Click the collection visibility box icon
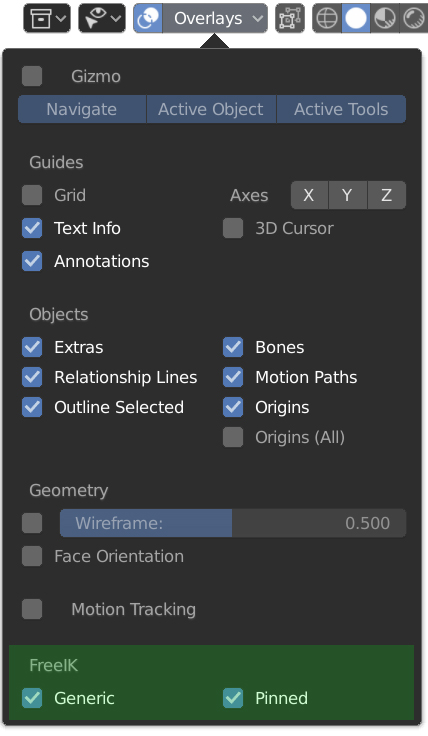The width and height of the screenshot is (428, 736). pos(40,18)
